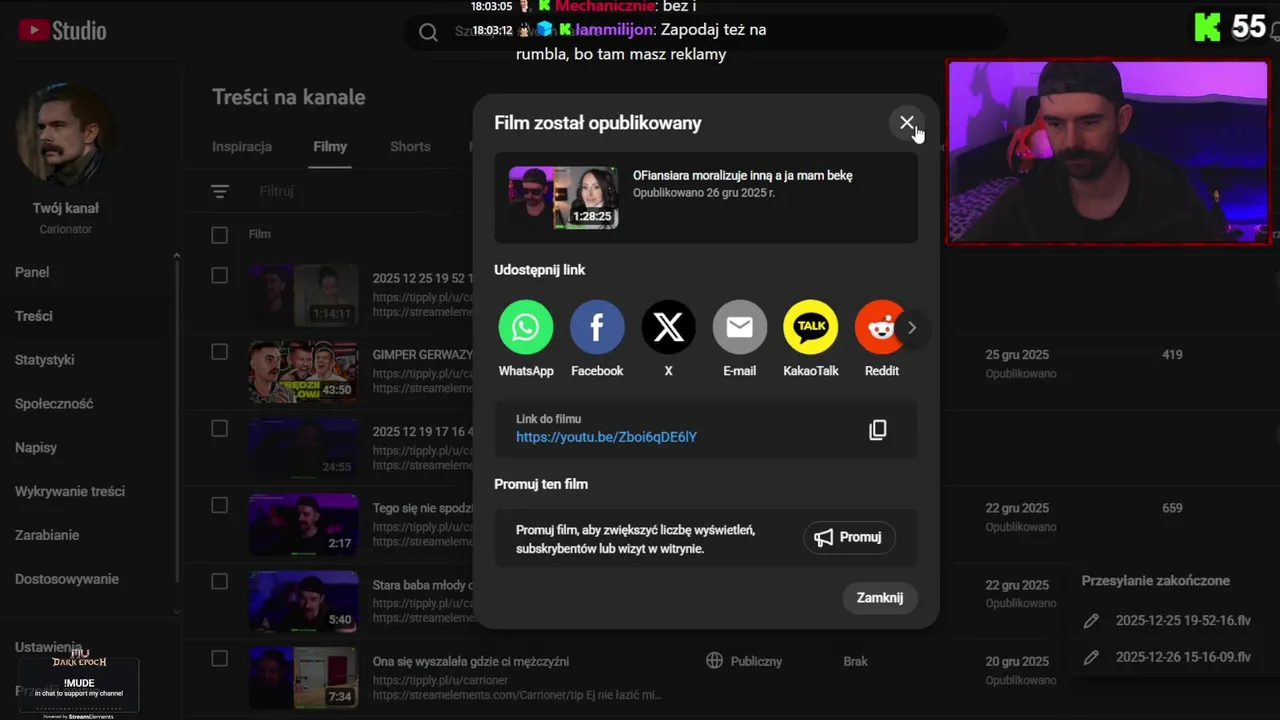1280x720 pixels.
Task: Open Wykrywanie treści in the sidebar
Action: [70, 491]
